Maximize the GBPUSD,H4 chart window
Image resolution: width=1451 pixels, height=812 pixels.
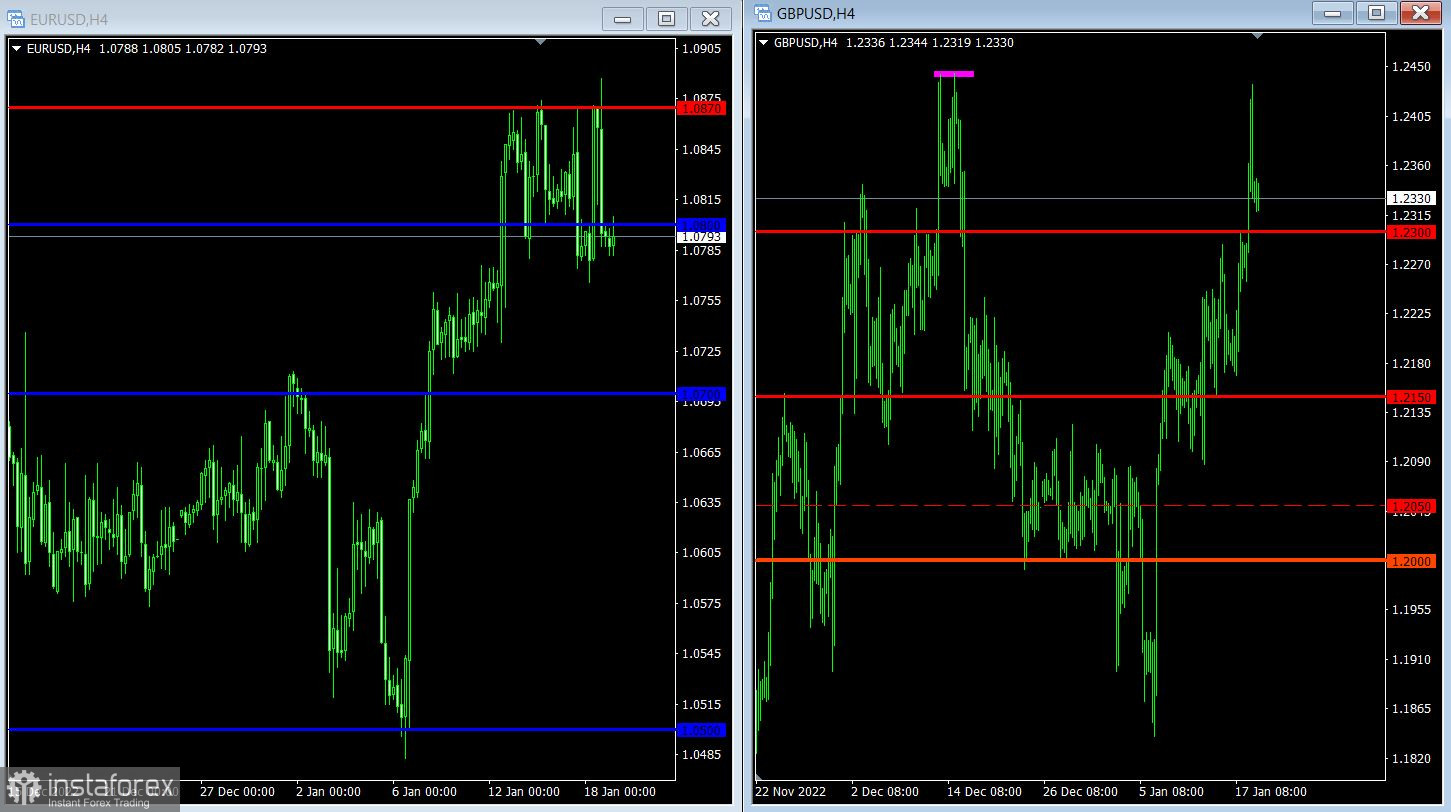click(1376, 12)
